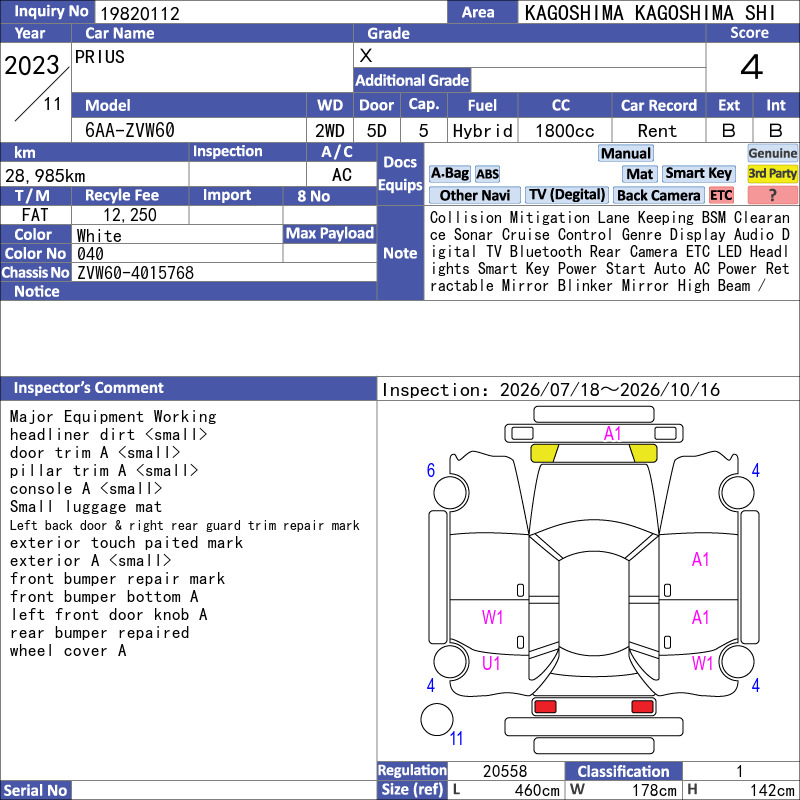800x800 pixels.
Task: Click the grade value X
Action: click(366, 56)
